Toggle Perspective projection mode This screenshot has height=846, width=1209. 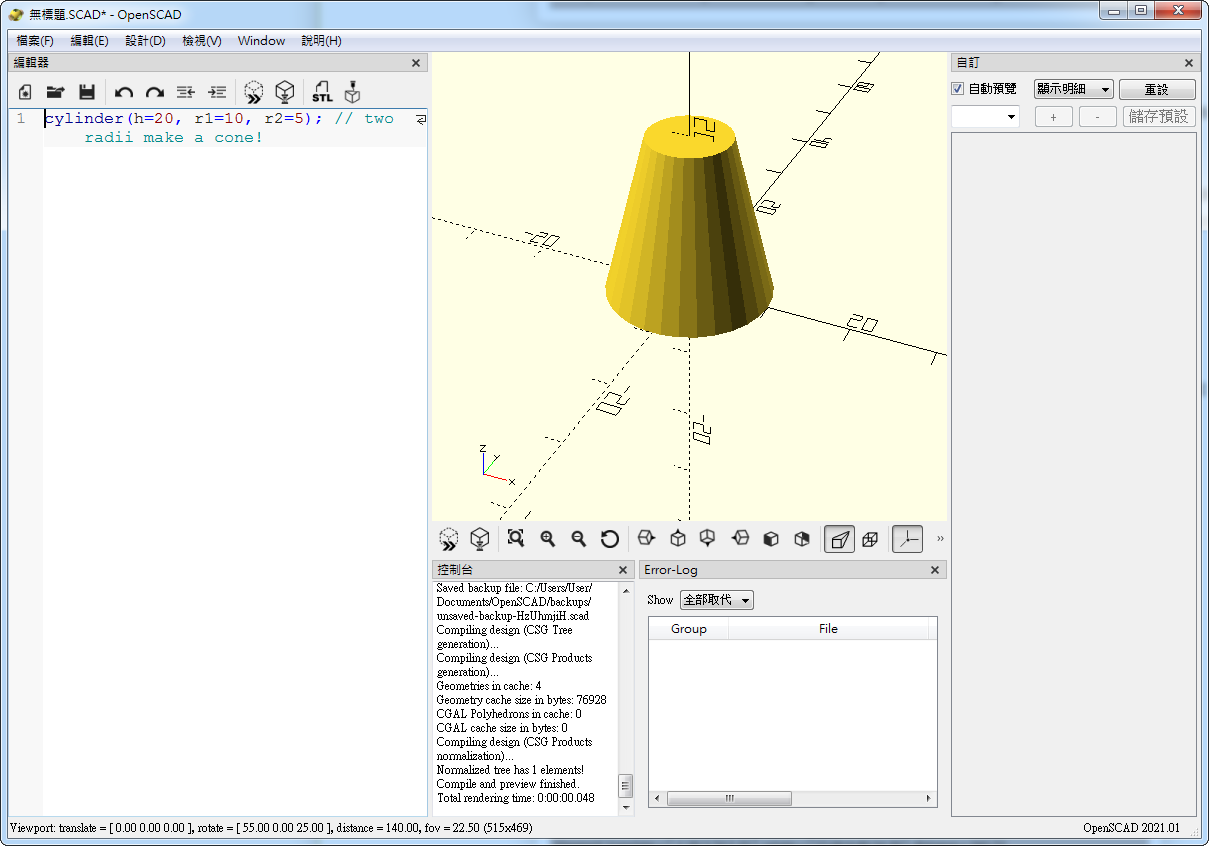(x=839, y=539)
